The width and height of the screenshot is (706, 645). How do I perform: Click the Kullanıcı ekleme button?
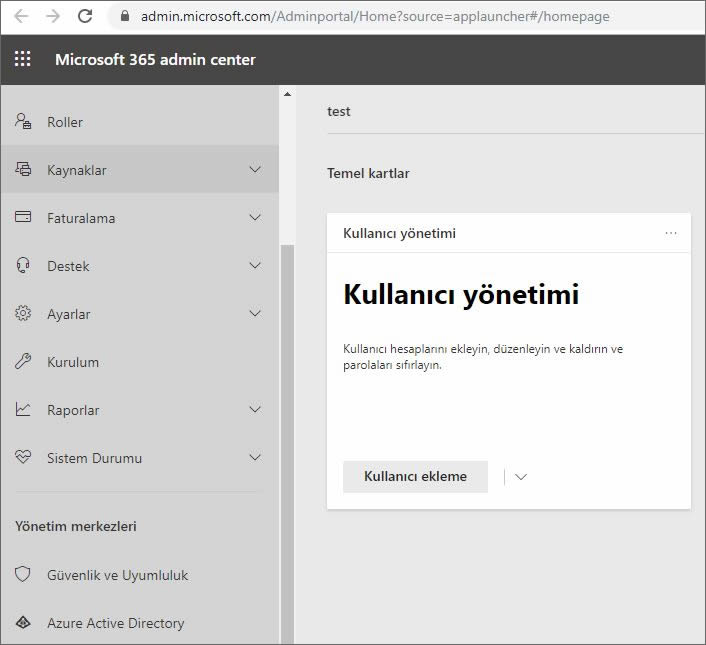(x=415, y=476)
